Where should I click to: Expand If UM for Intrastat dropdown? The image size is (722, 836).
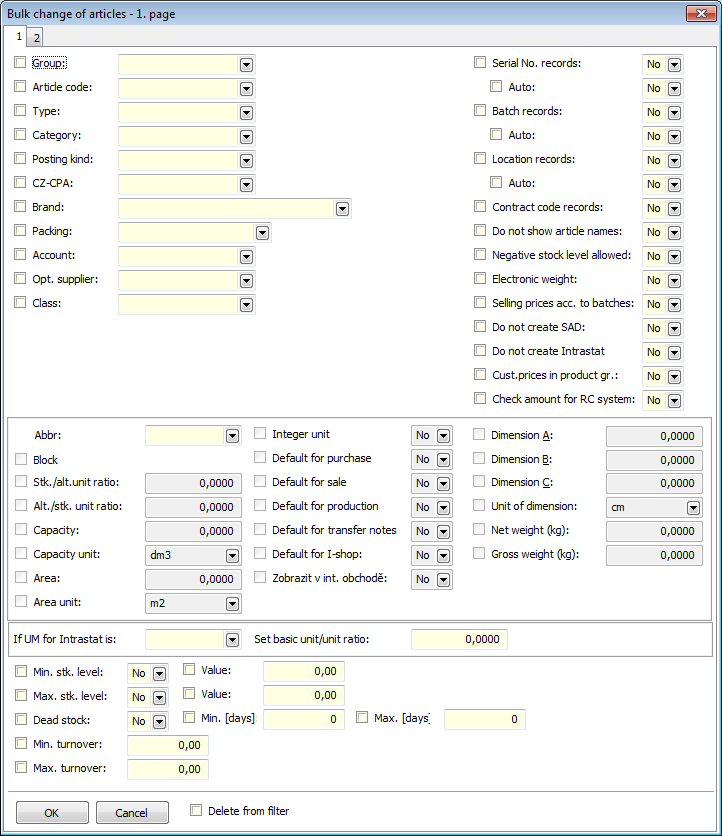(x=232, y=639)
